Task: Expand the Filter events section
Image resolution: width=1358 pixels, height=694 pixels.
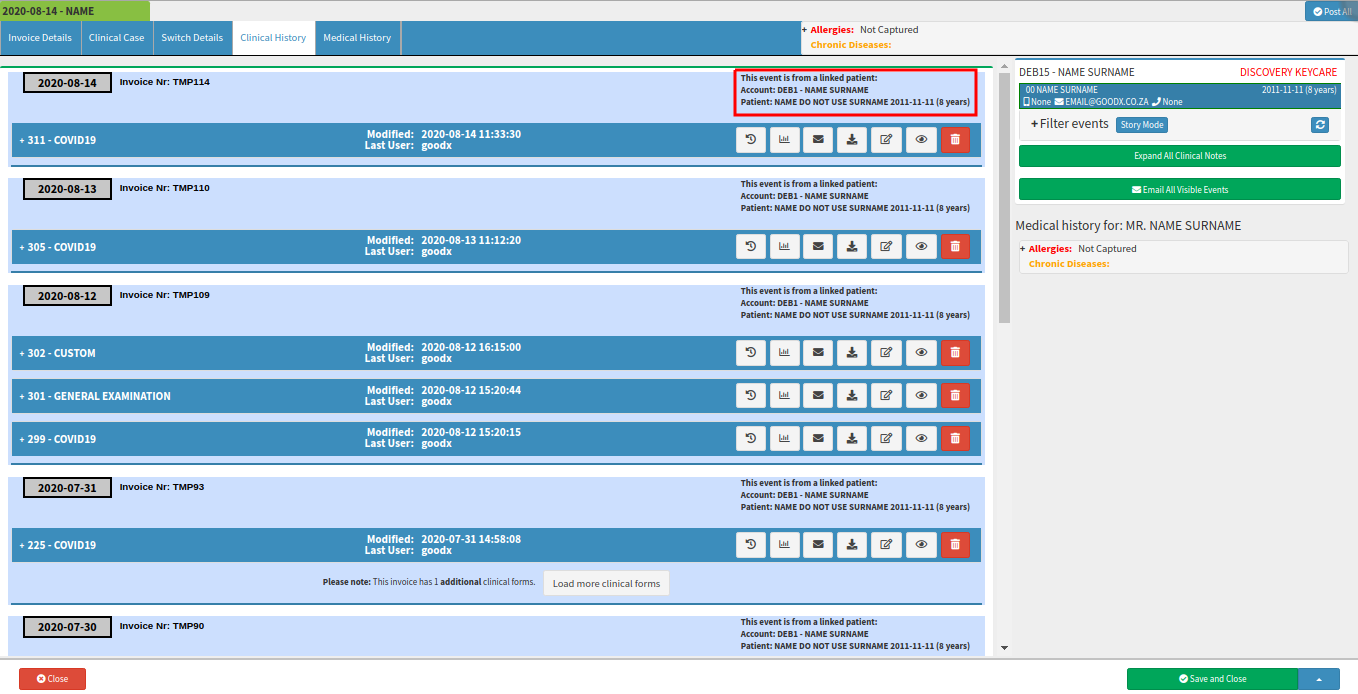Action: point(1069,124)
